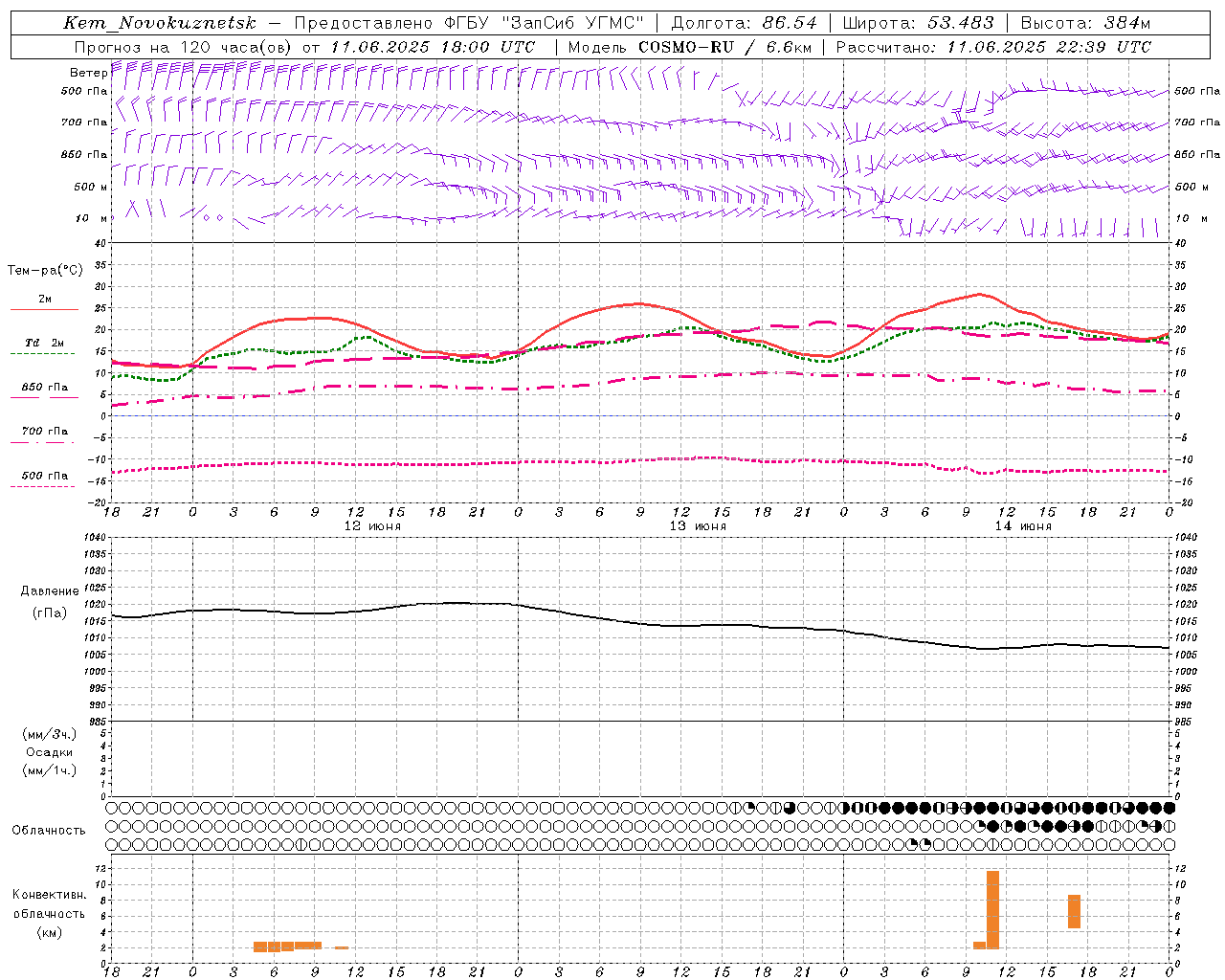The width and height of the screenshot is (1225, 980).
Task: Click the Ветер panel label
Action: 88,73
